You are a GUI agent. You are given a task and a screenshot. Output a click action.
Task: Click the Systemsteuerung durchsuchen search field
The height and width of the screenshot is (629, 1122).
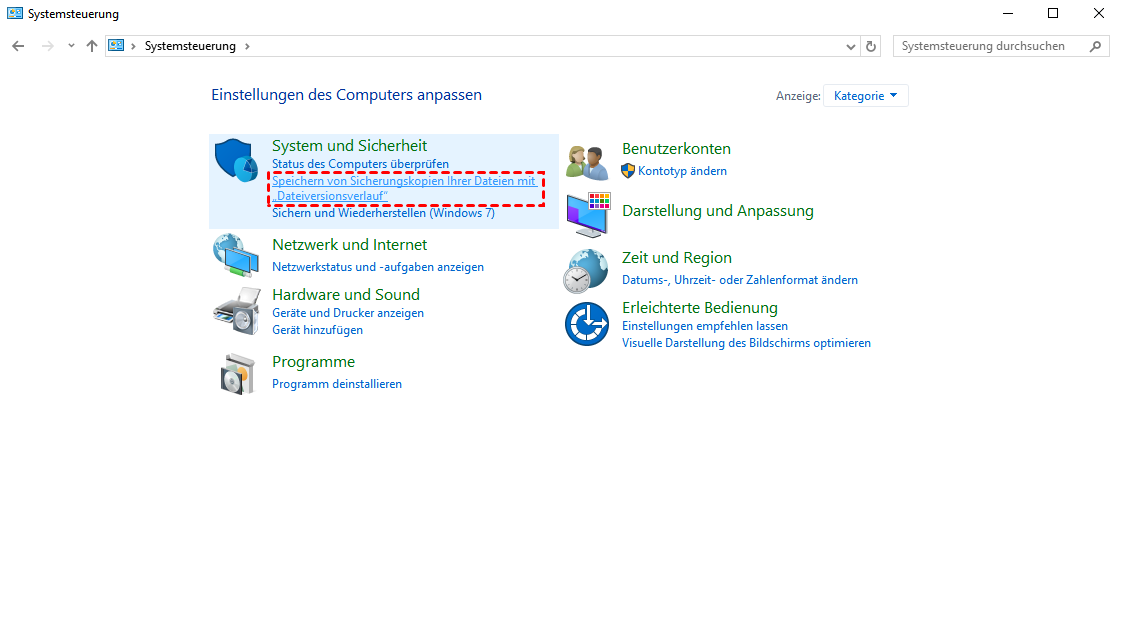(x=990, y=46)
